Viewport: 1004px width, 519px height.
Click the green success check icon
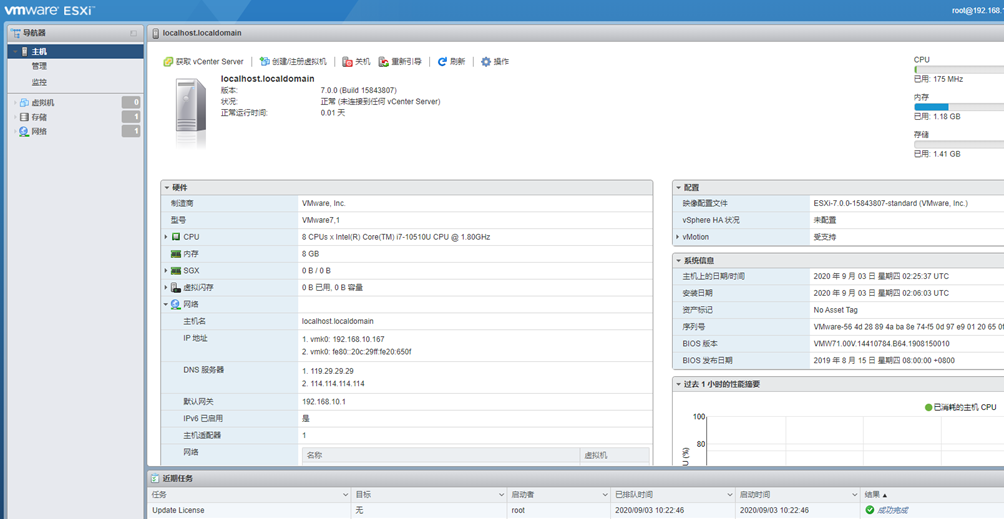[870, 510]
